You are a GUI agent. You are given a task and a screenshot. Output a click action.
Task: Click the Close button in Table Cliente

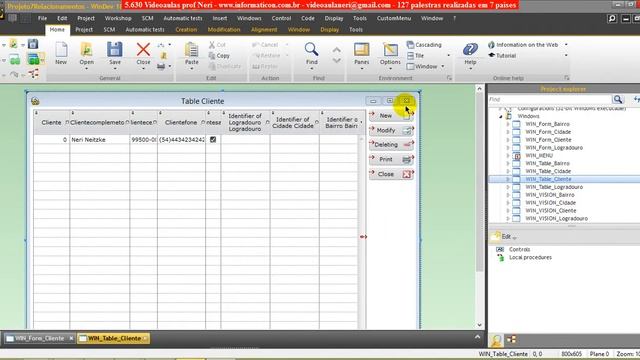(391, 174)
